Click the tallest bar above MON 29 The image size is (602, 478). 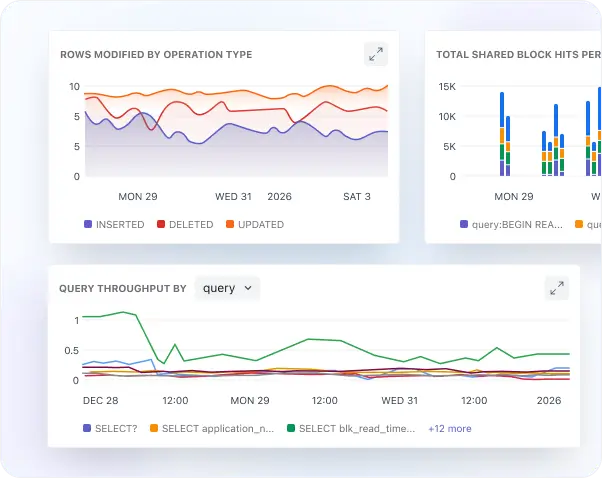(x=502, y=134)
